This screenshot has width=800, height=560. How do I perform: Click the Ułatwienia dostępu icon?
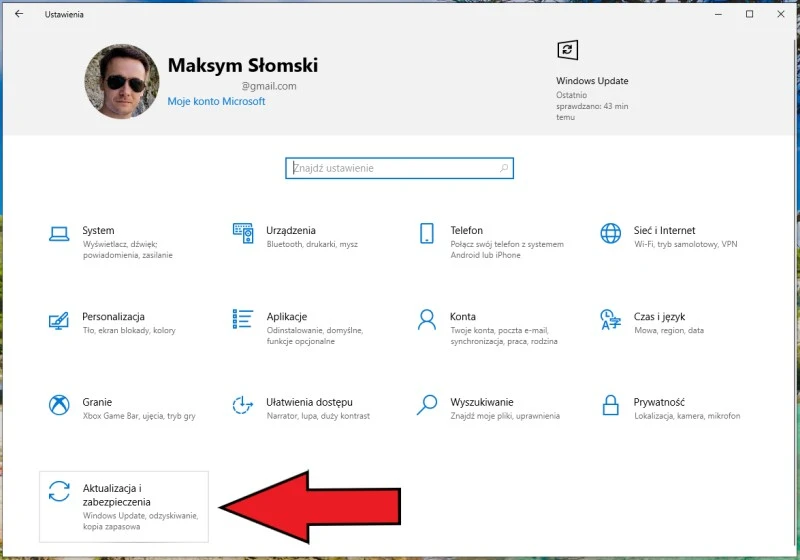(242, 405)
